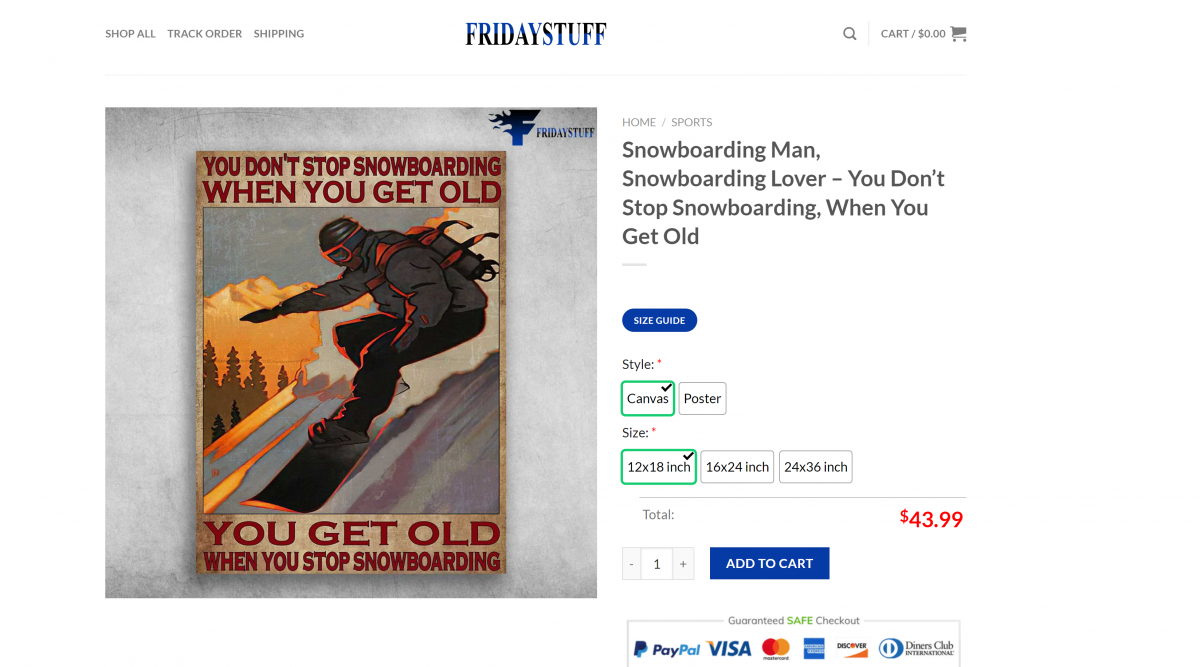Decrease quantity with the minus button
The height and width of the screenshot is (667, 1200).
coord(631,563)
